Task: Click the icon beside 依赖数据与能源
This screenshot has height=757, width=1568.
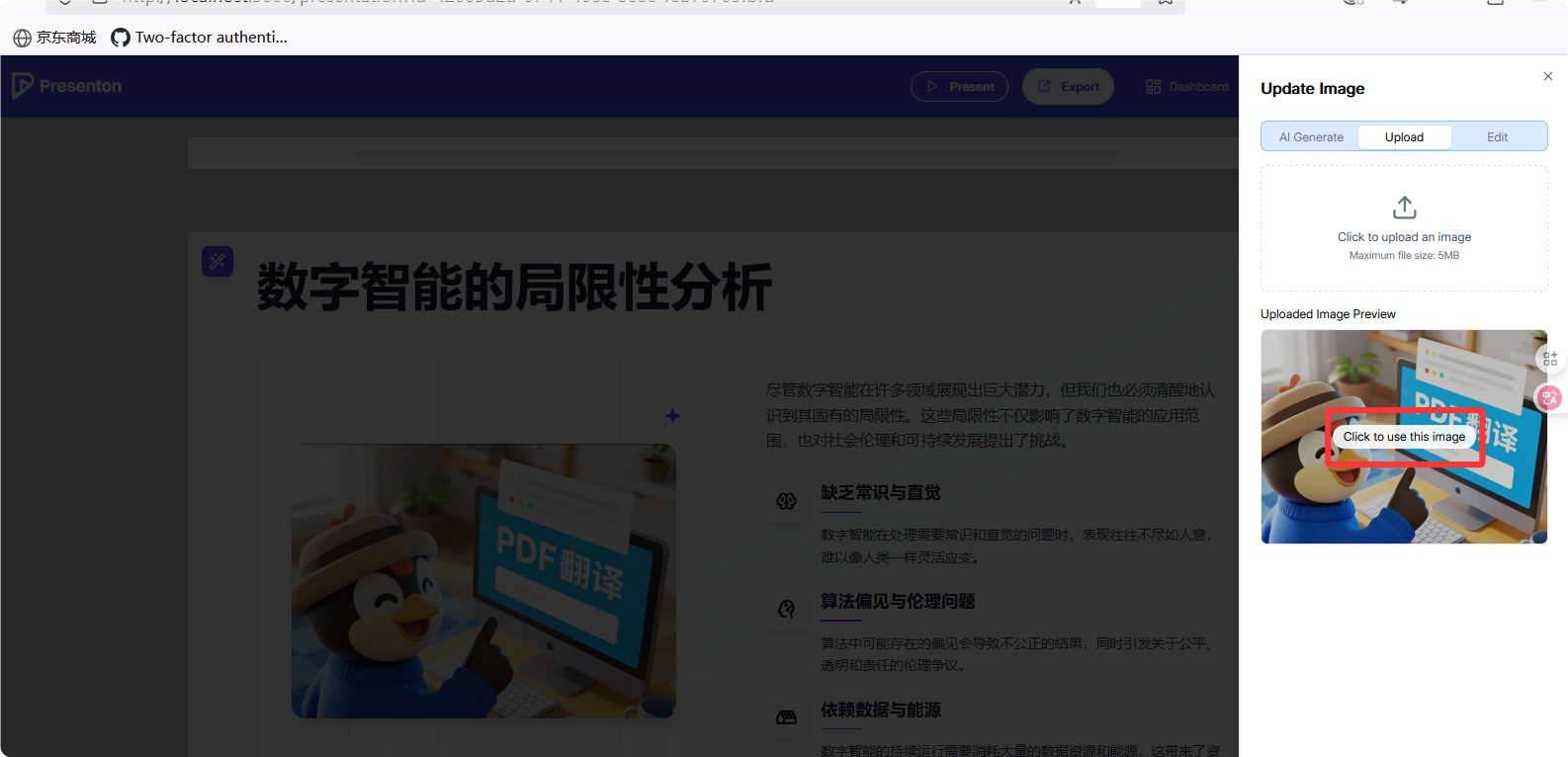Action: tap(787, 717)
